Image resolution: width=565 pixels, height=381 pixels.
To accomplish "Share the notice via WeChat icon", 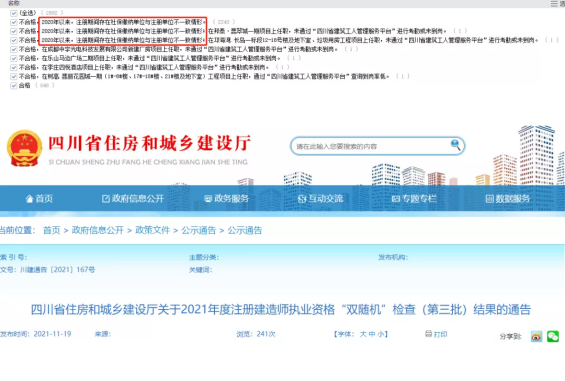I will tap(553, 336).
